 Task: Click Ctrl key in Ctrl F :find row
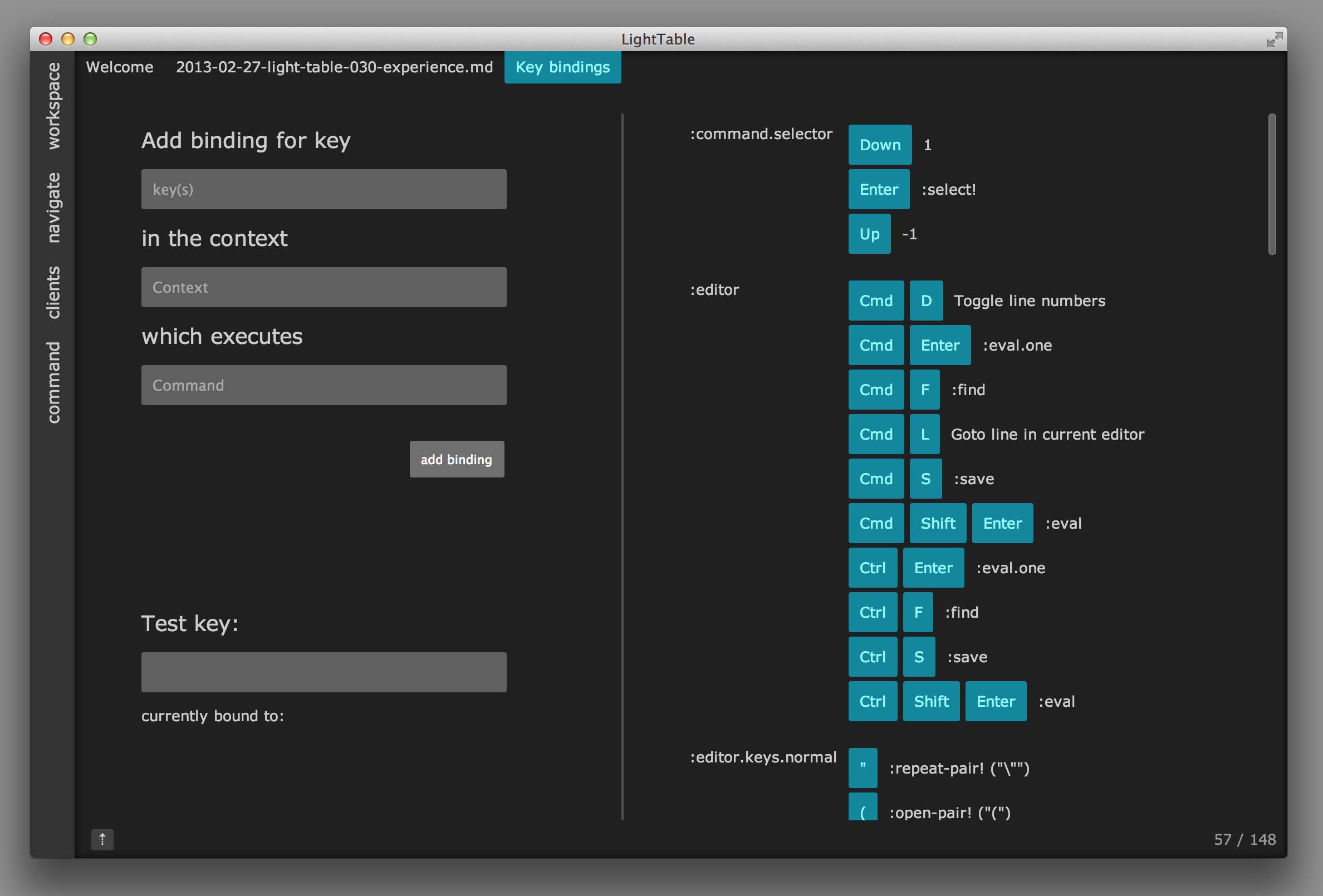point(873,612)
